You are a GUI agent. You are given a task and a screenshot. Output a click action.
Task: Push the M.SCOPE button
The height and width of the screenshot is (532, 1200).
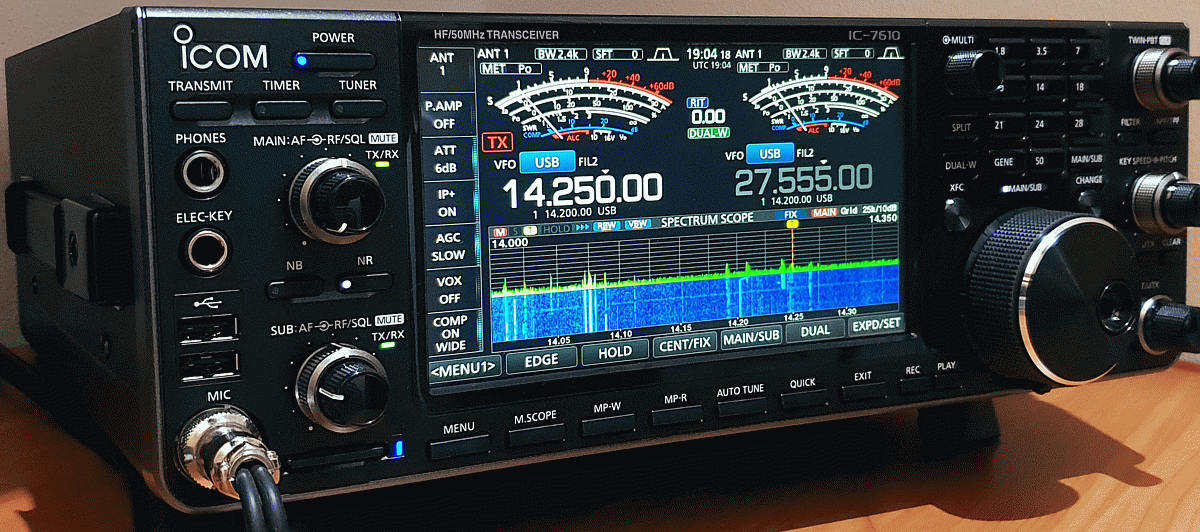535,437
